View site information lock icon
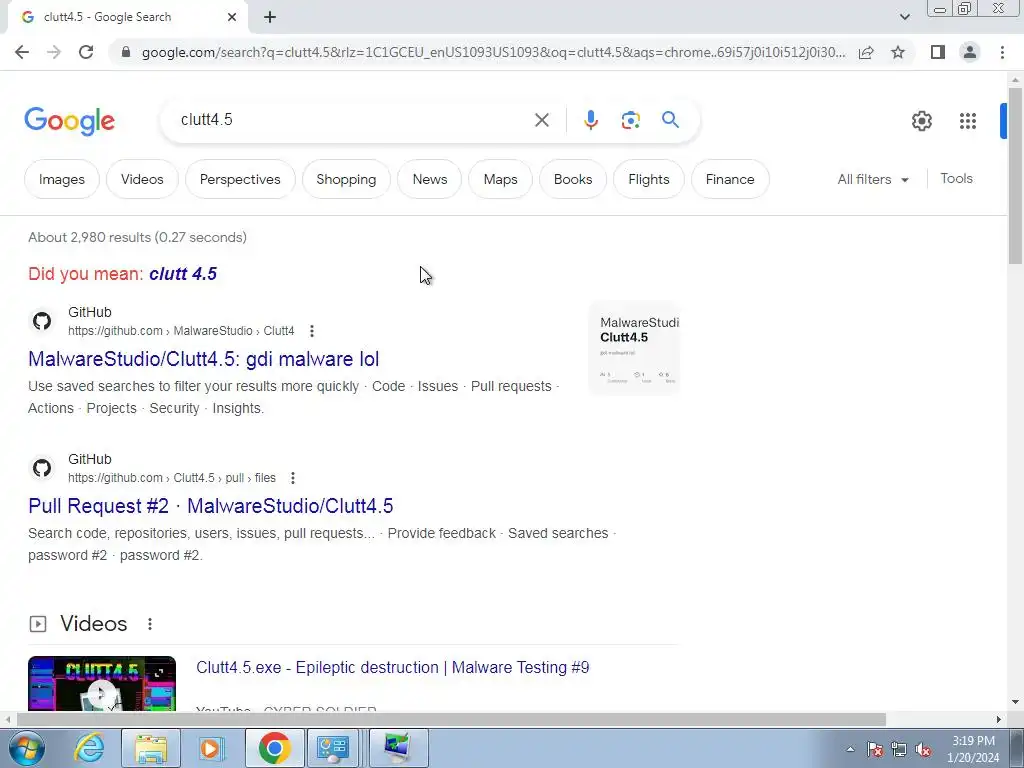1024x768 pixels. (126, 52)
